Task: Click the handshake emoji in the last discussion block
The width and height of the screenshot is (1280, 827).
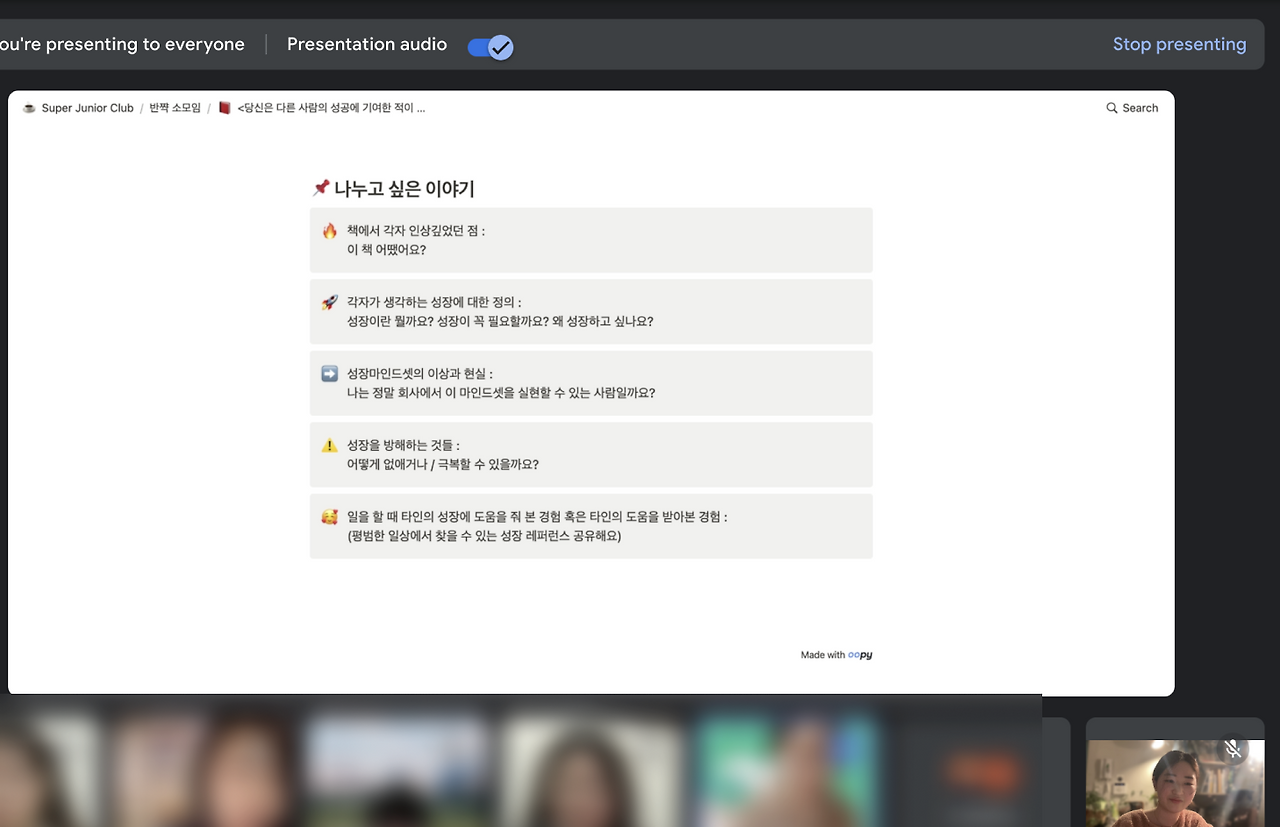Action: pyautogui.click(x=330, y=516)
